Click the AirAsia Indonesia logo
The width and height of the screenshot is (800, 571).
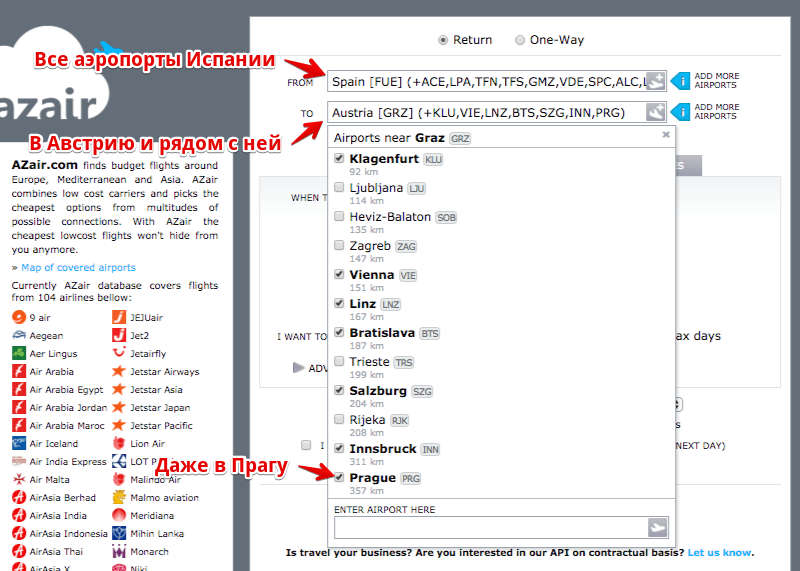coord(19,533)
